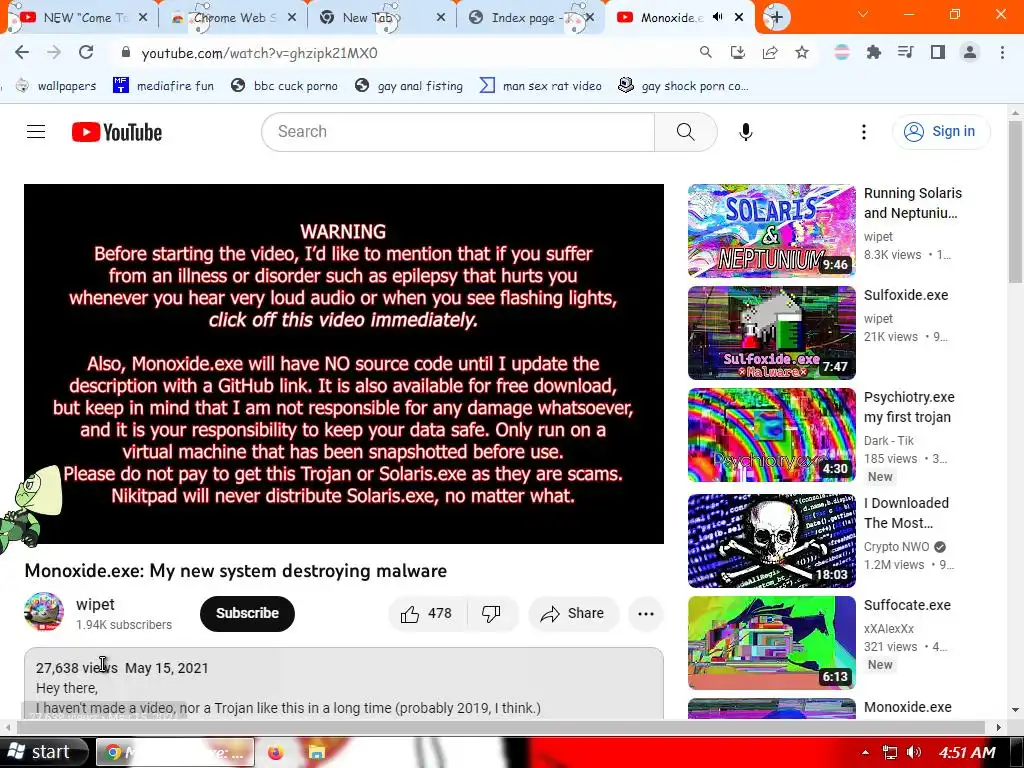Open the Suffocate.exe video thumbnail
The height and width of the screenshot is (768, 1024).
(x=771, y=643)
